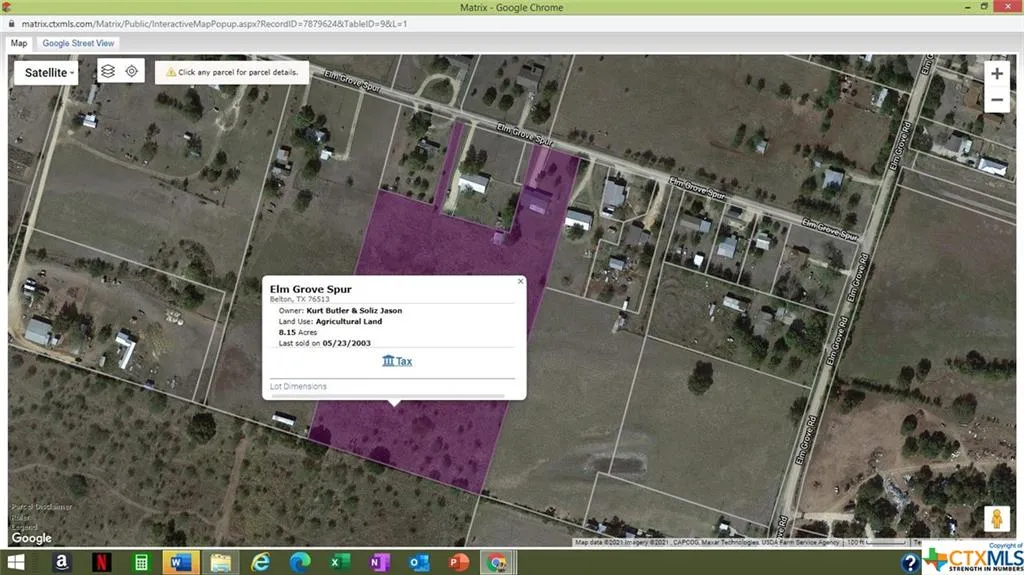Screen dimensions: 1024x575
Task: Expand the Satellite map type dropdown
Action: (47, 72)
